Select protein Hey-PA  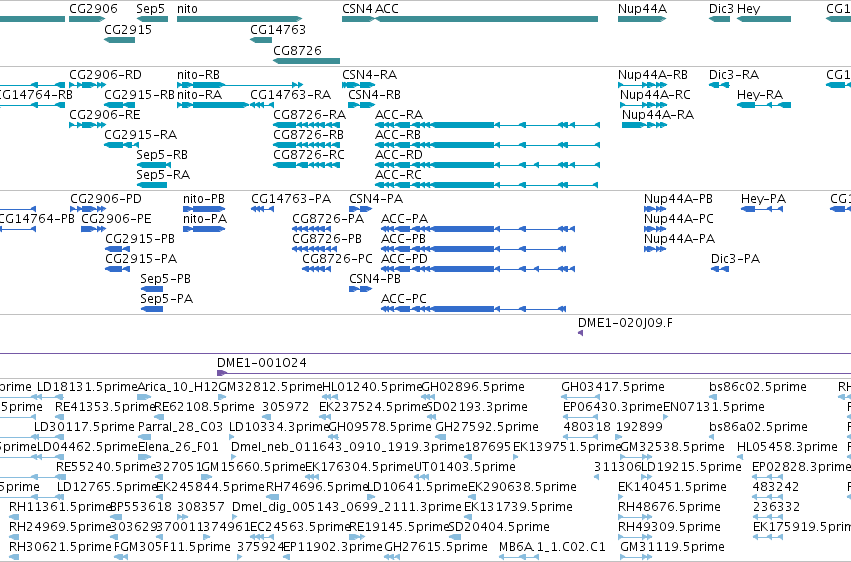click(x=763, y=199)
